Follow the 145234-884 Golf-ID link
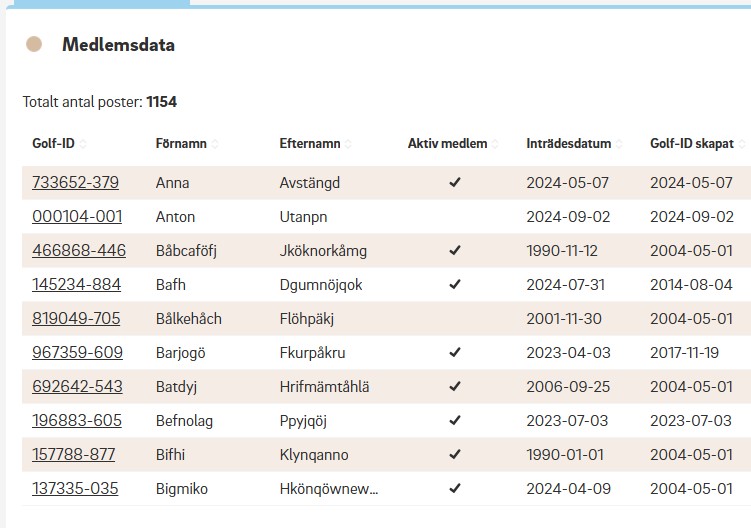 (76, 285)
